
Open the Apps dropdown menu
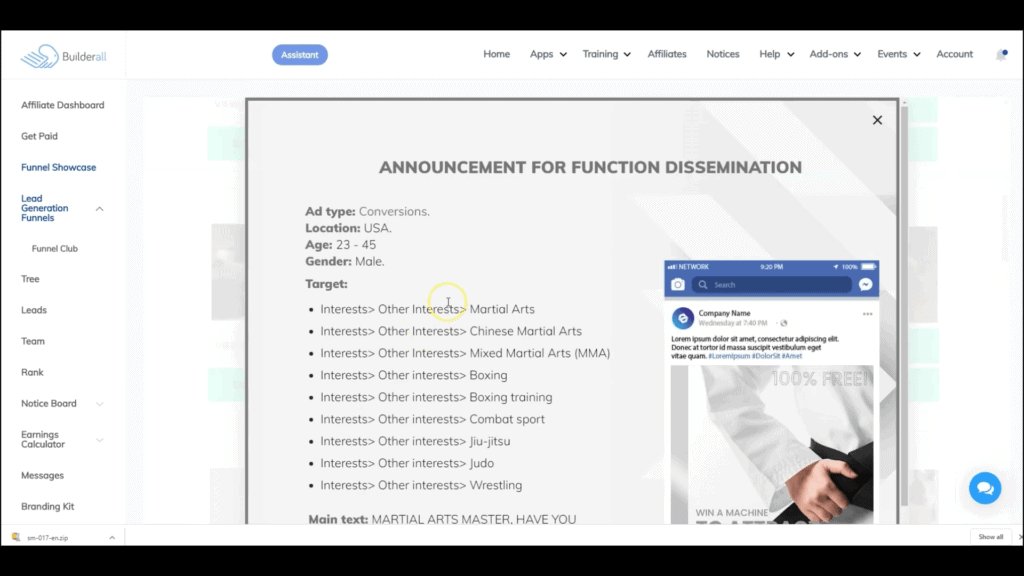[548, 54]
